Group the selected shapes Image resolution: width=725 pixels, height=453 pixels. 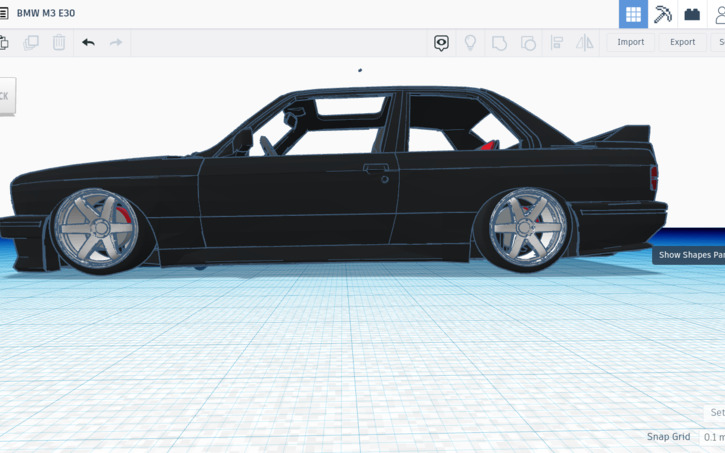(499, 43)
